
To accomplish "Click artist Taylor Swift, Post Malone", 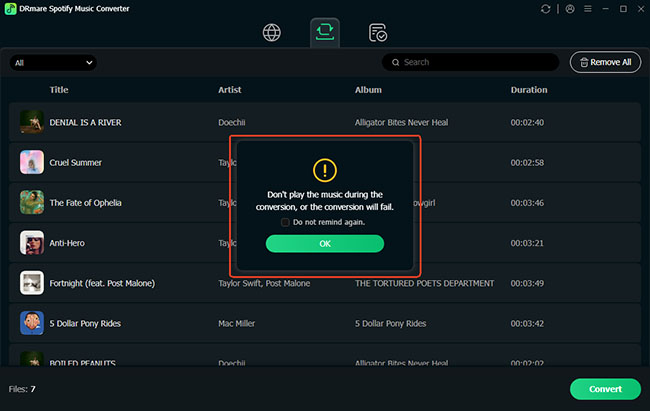I will click(x=264, y=283).
